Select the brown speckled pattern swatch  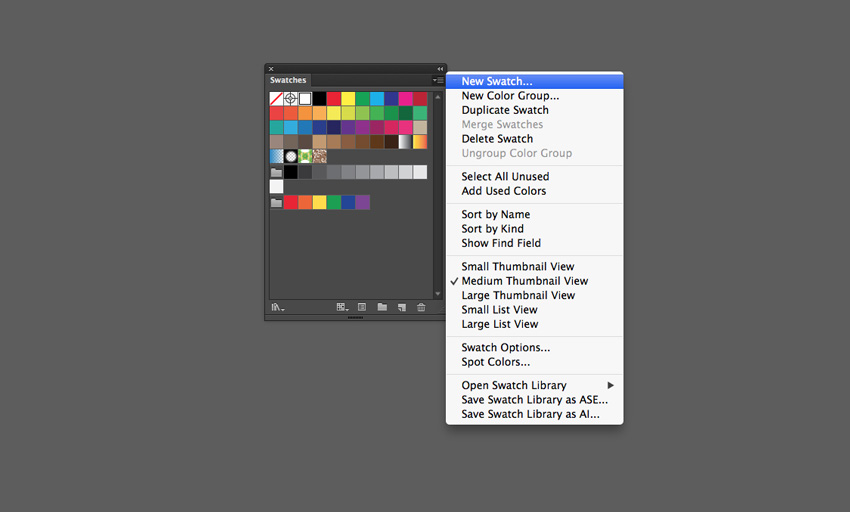[319, 156]
